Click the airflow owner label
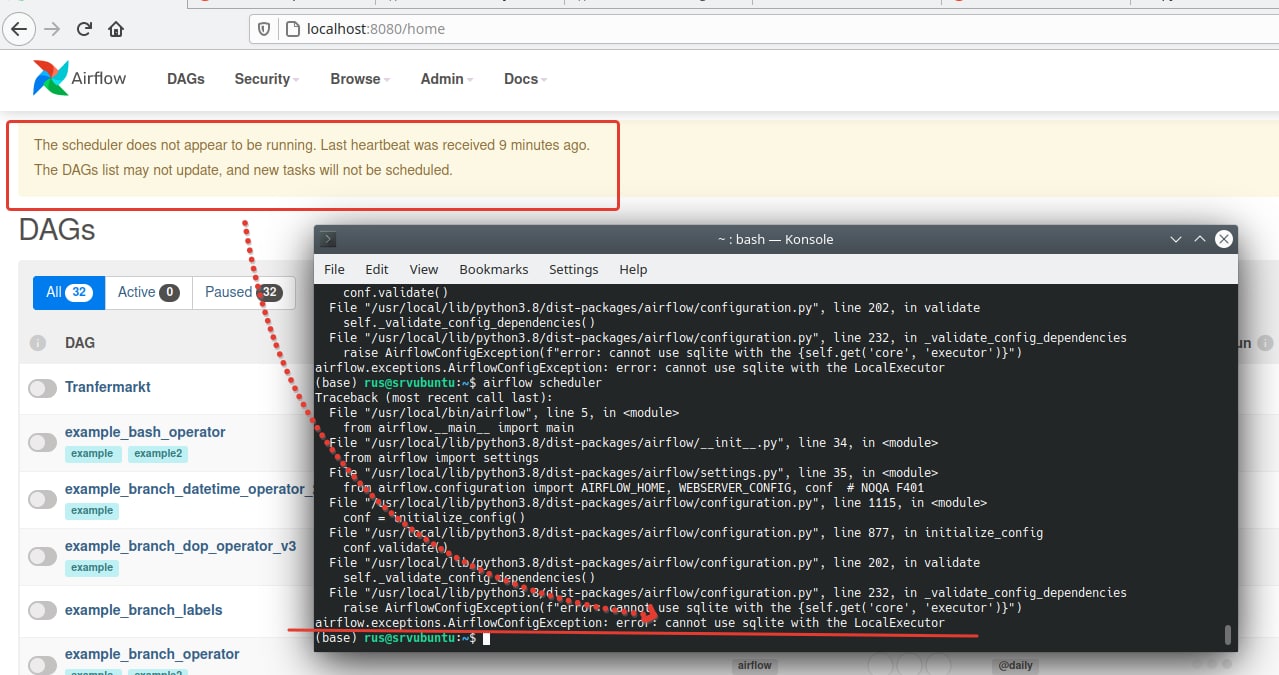The height and width of the screenshot is (675, 1279). click(x=755, y=665)
